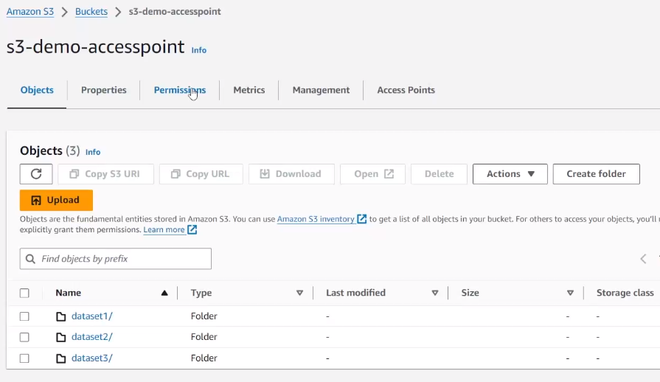660x382 pixels.
Task: Go to previous page arrow
Action: click(643, 259)
